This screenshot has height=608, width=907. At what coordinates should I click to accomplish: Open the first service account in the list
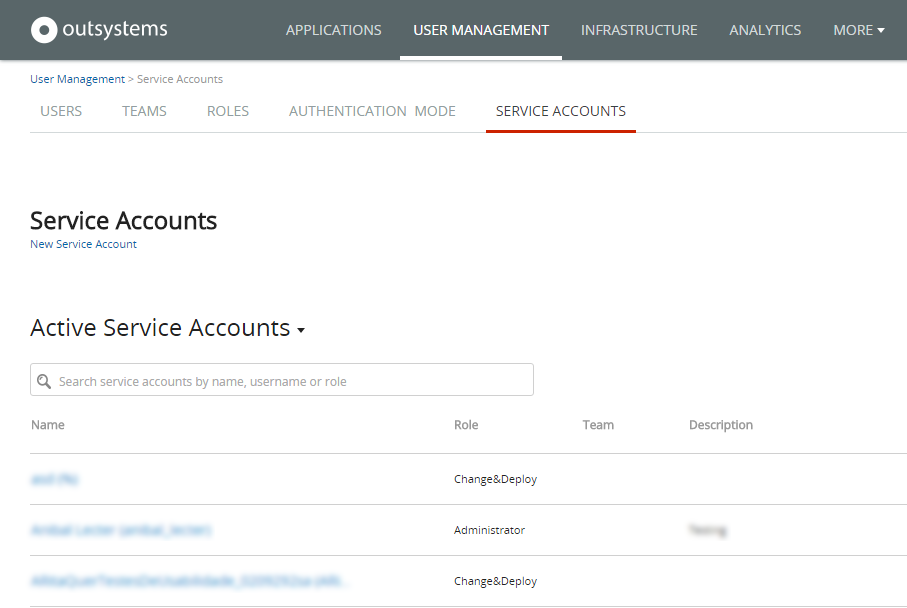[x=54, y=479]
